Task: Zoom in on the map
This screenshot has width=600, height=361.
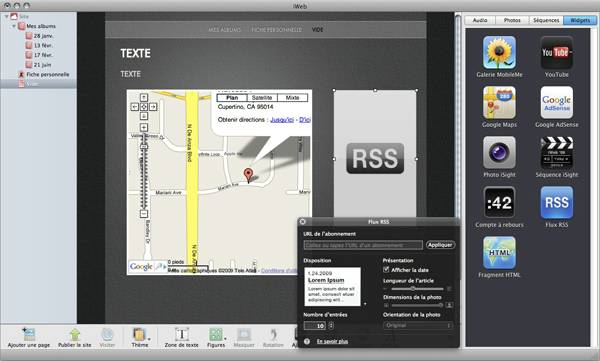Action: [144, 127]
